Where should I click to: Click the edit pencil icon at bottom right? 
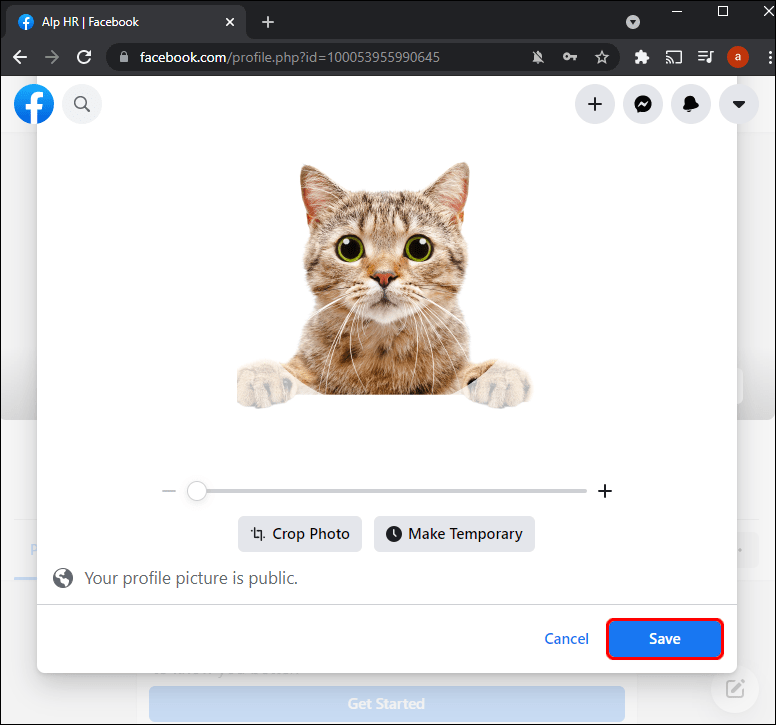click(x=735, y=689)
